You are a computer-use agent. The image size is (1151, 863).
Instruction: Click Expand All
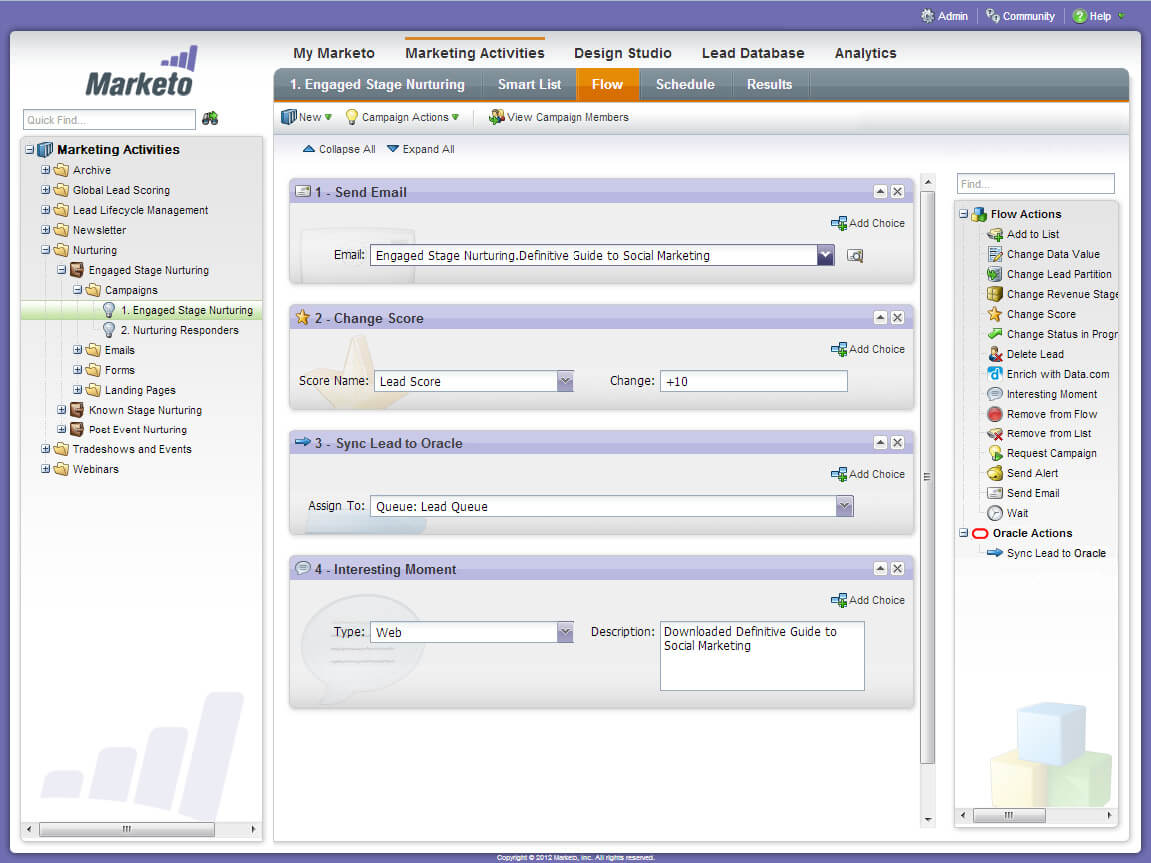coord(421,149)
